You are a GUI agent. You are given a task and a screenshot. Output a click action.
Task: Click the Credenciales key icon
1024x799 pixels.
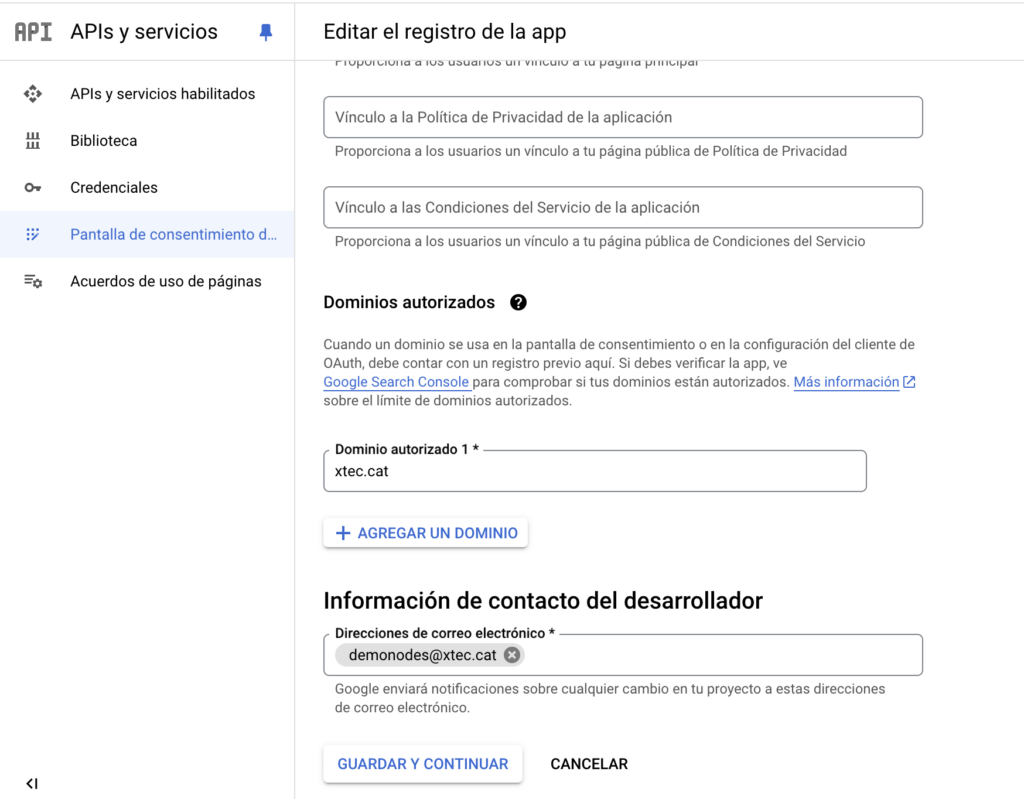tap(33, 188)
